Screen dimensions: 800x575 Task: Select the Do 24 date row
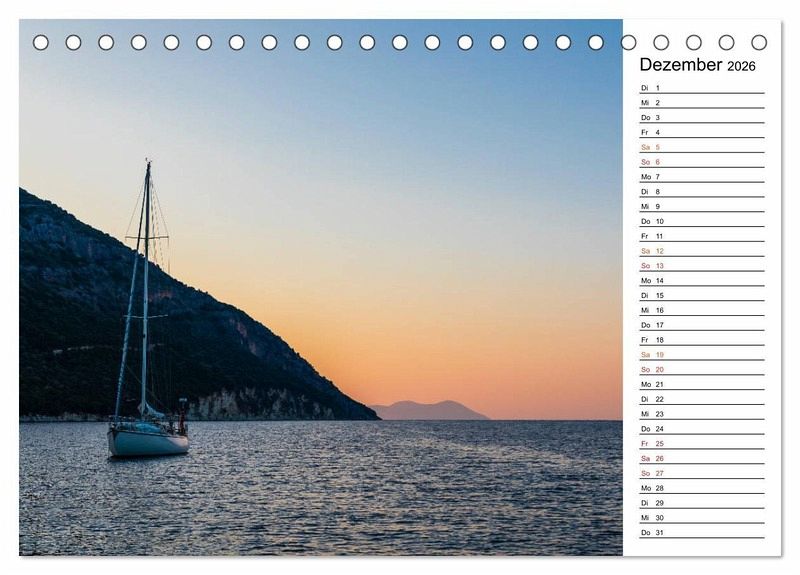[701, 429]
